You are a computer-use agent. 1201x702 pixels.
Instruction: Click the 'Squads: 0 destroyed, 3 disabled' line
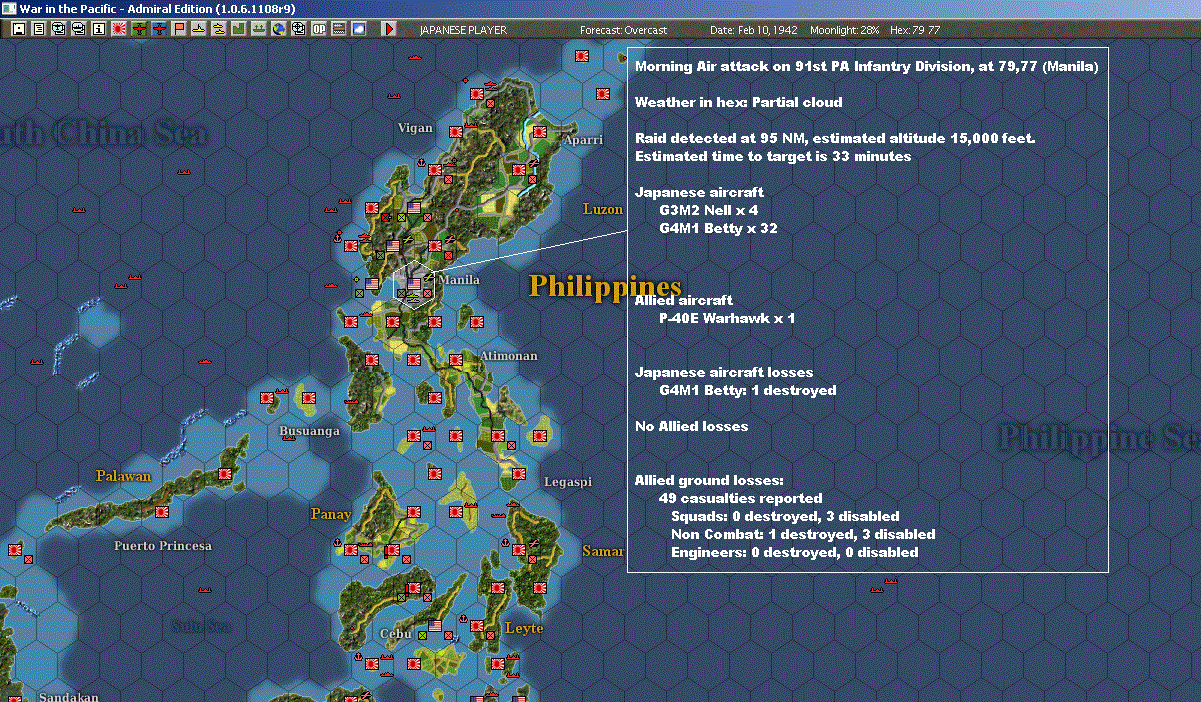[785, 516]
